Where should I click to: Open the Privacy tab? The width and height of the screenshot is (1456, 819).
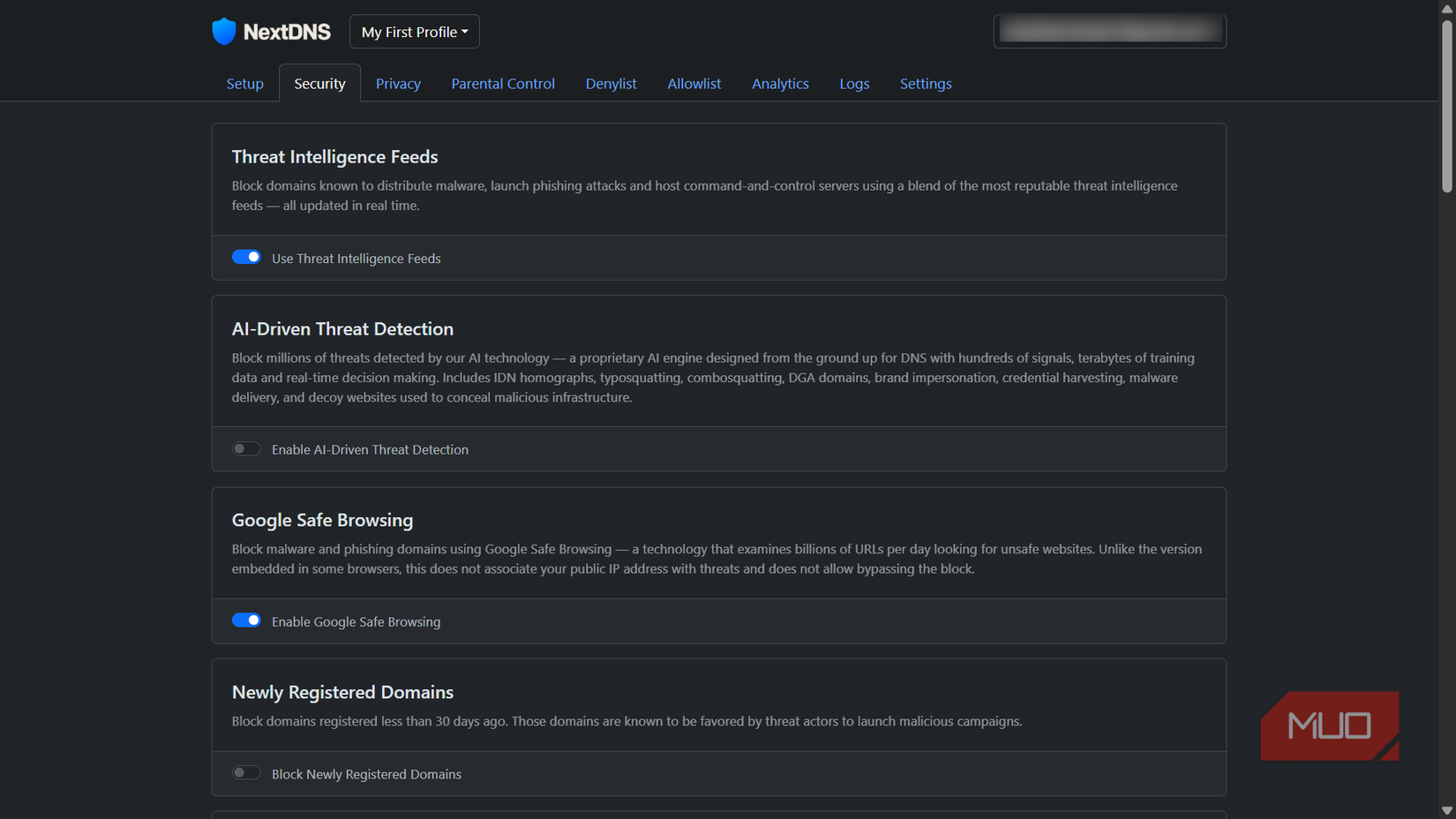coord(398,83)
